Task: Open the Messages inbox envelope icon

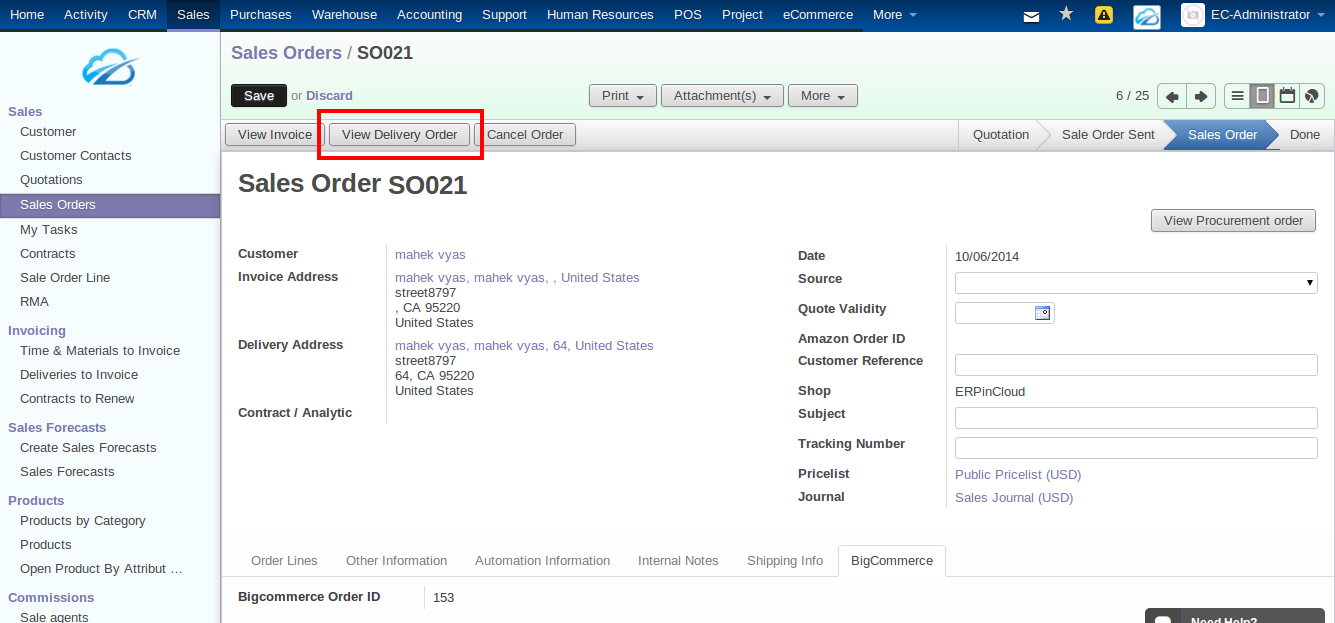Action: click(1031, 14)
